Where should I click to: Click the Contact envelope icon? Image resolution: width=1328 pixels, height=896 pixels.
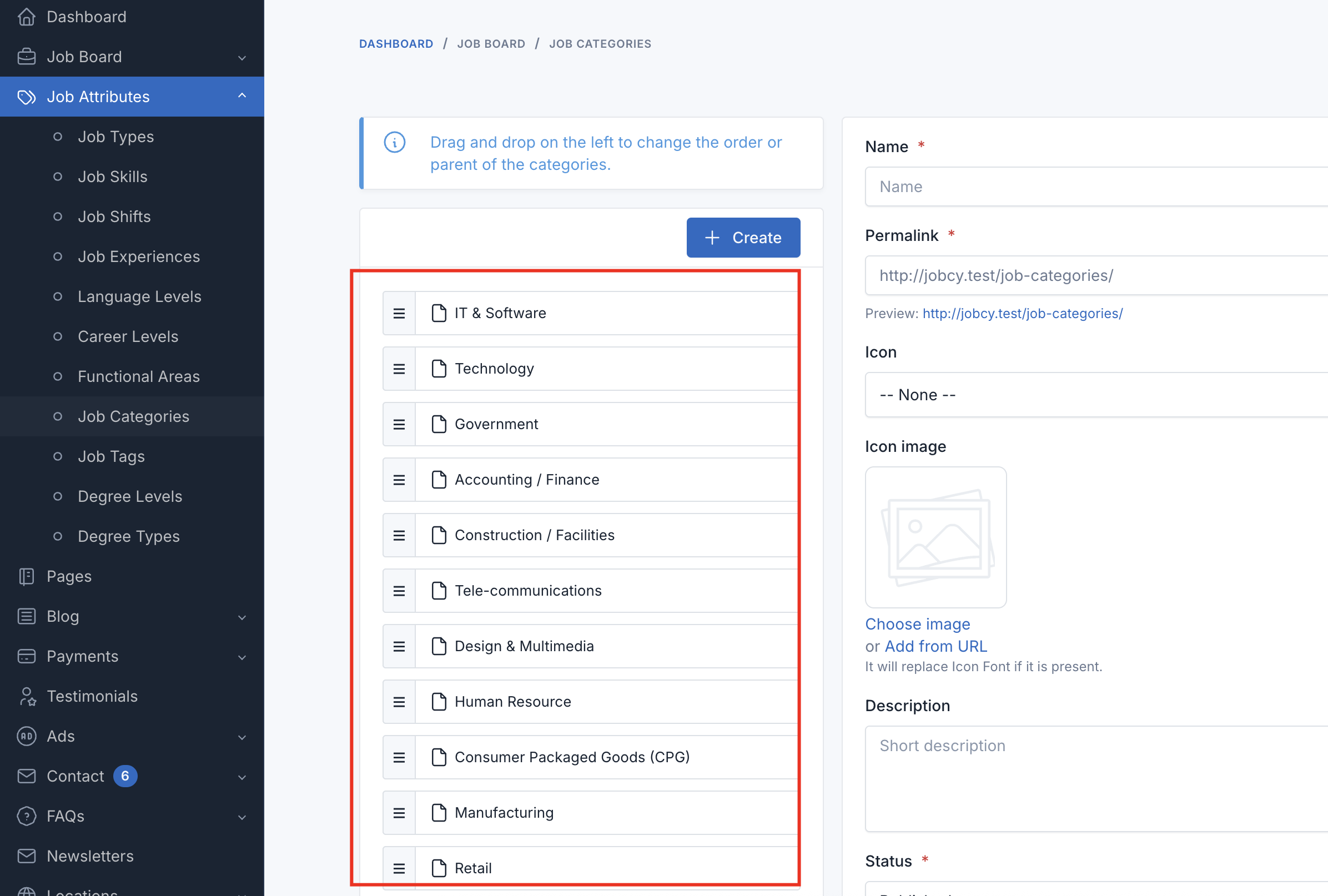(x=26, y=776)
